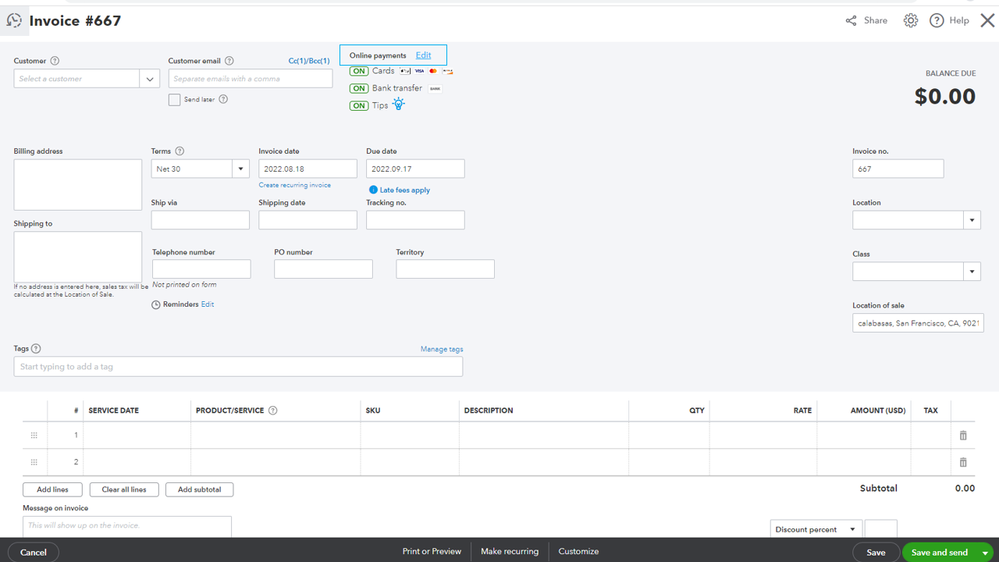Click the Cc(1)/Bcc(1) link
This screenshot has height=562, width=999.
309,61
